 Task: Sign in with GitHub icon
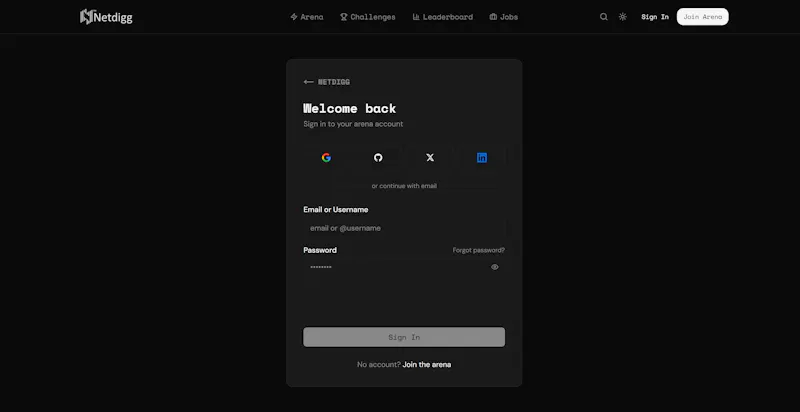pos(378,158)
